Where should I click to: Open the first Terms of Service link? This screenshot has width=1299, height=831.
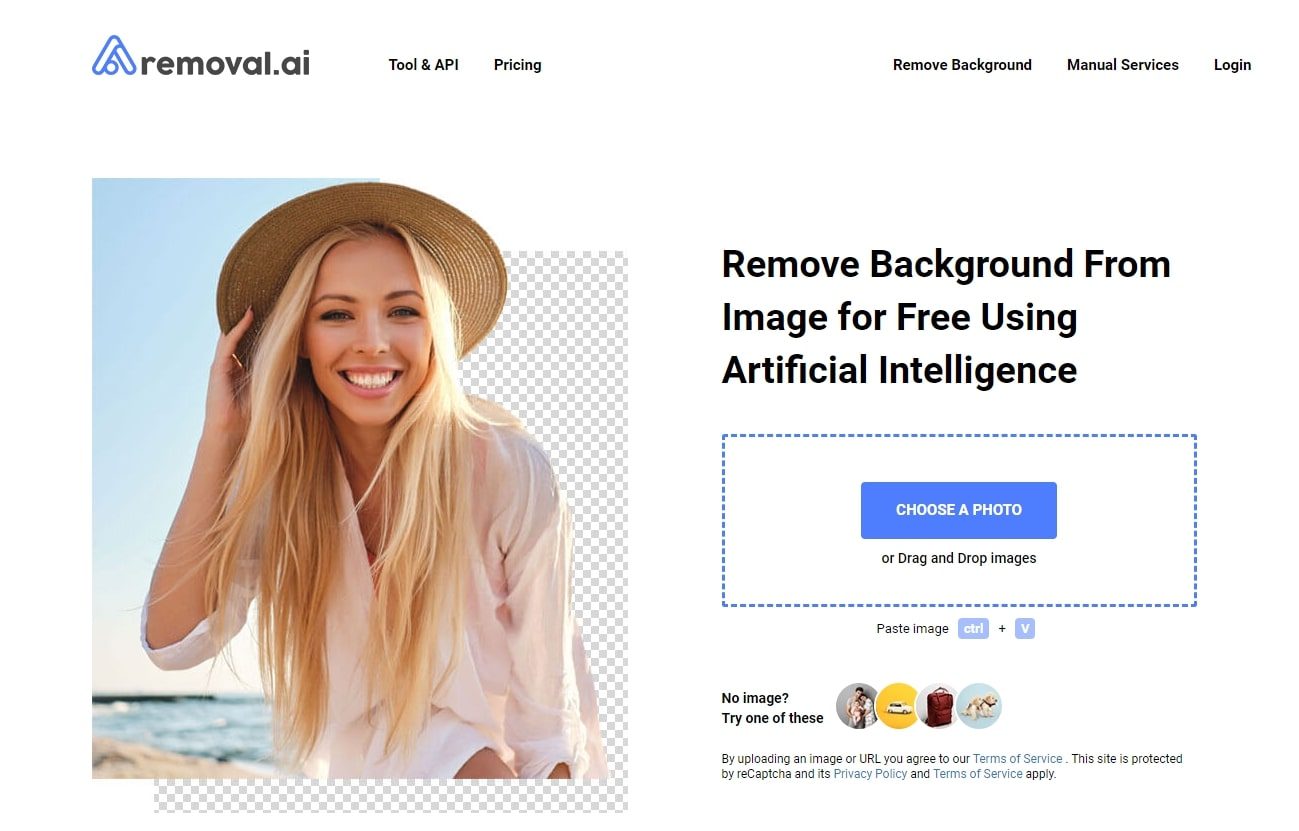pyautogui.click(x=1017, y=759)
